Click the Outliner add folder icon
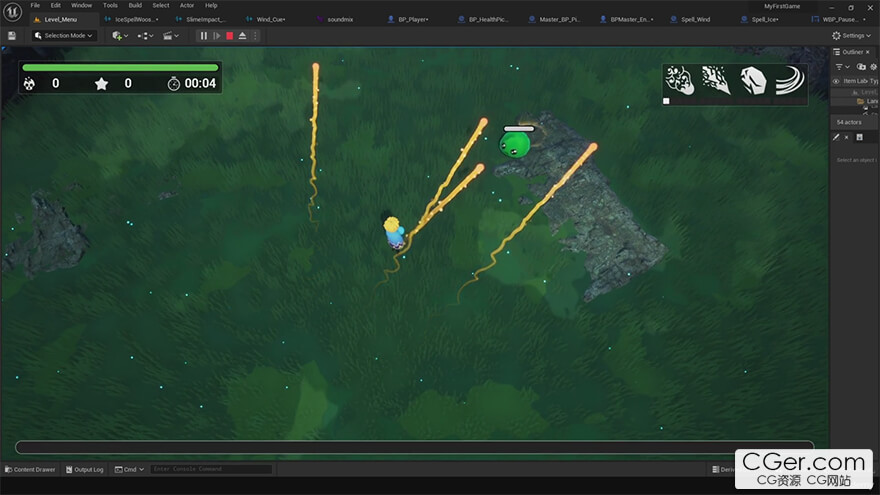The height and width of the screenshot is (495, 880). 861,67
